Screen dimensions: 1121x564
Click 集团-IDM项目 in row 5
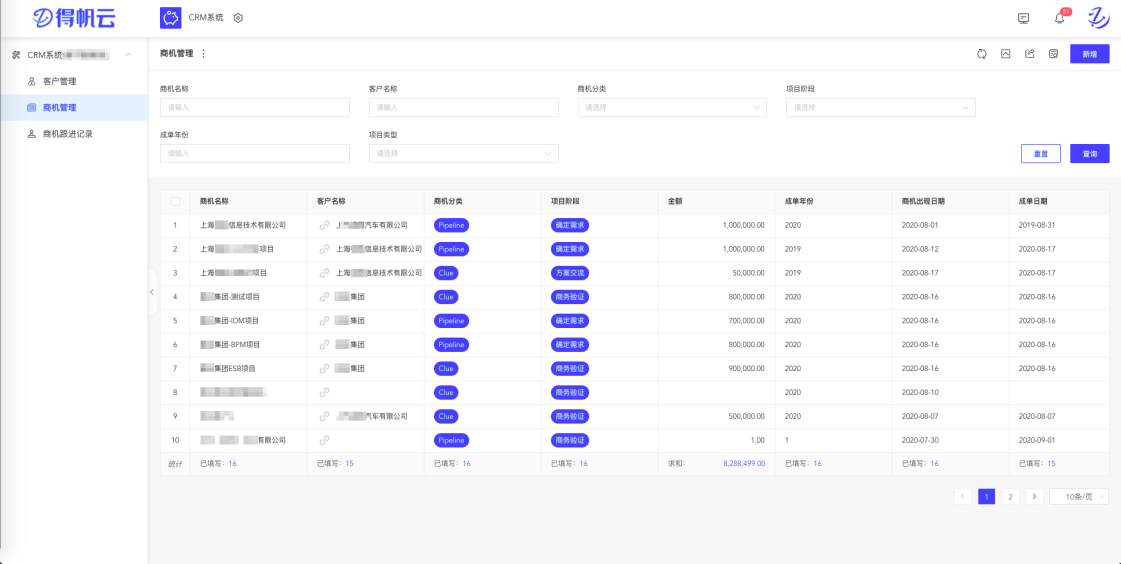tap(237, 321)
